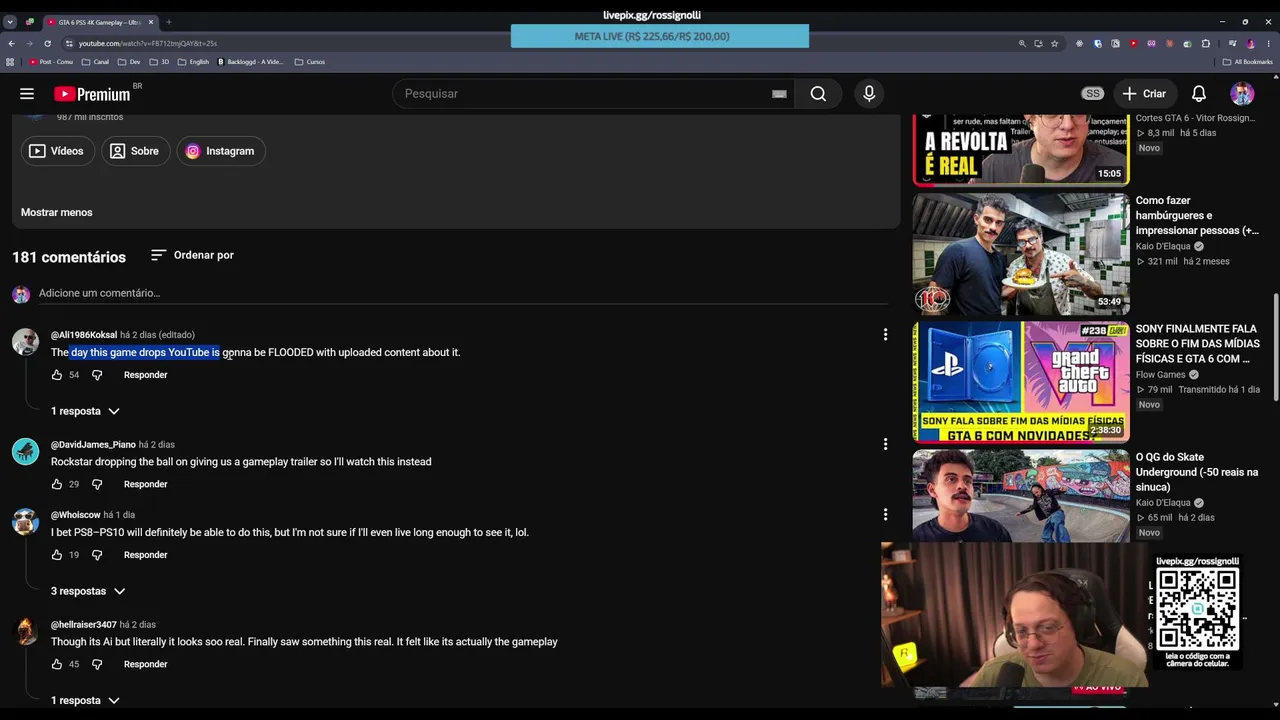Open options menu for @Whoiscow comment
Screen dimensions: 1280x720
[885, 514]
